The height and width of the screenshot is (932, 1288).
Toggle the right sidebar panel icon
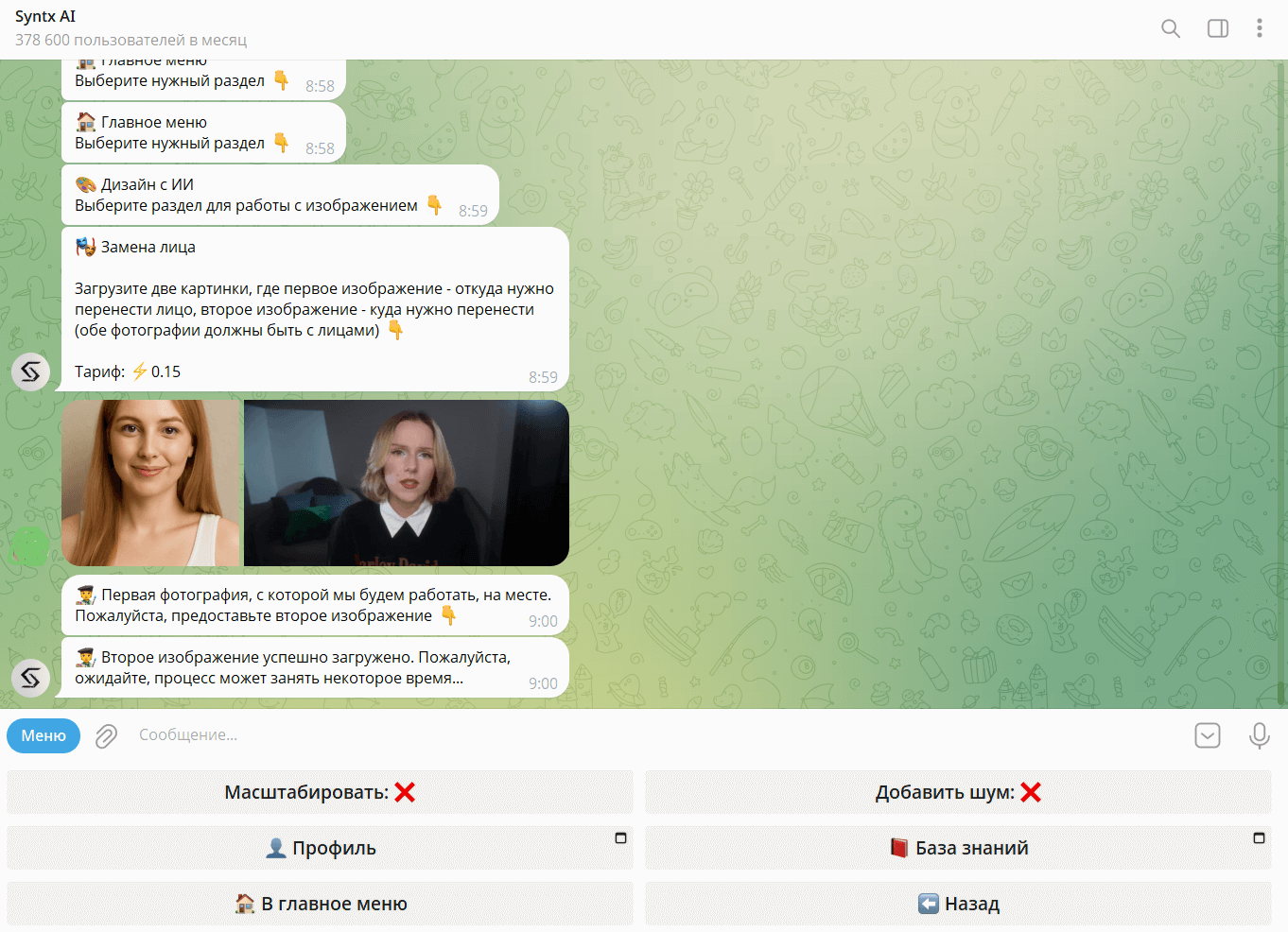(1218, 28)
